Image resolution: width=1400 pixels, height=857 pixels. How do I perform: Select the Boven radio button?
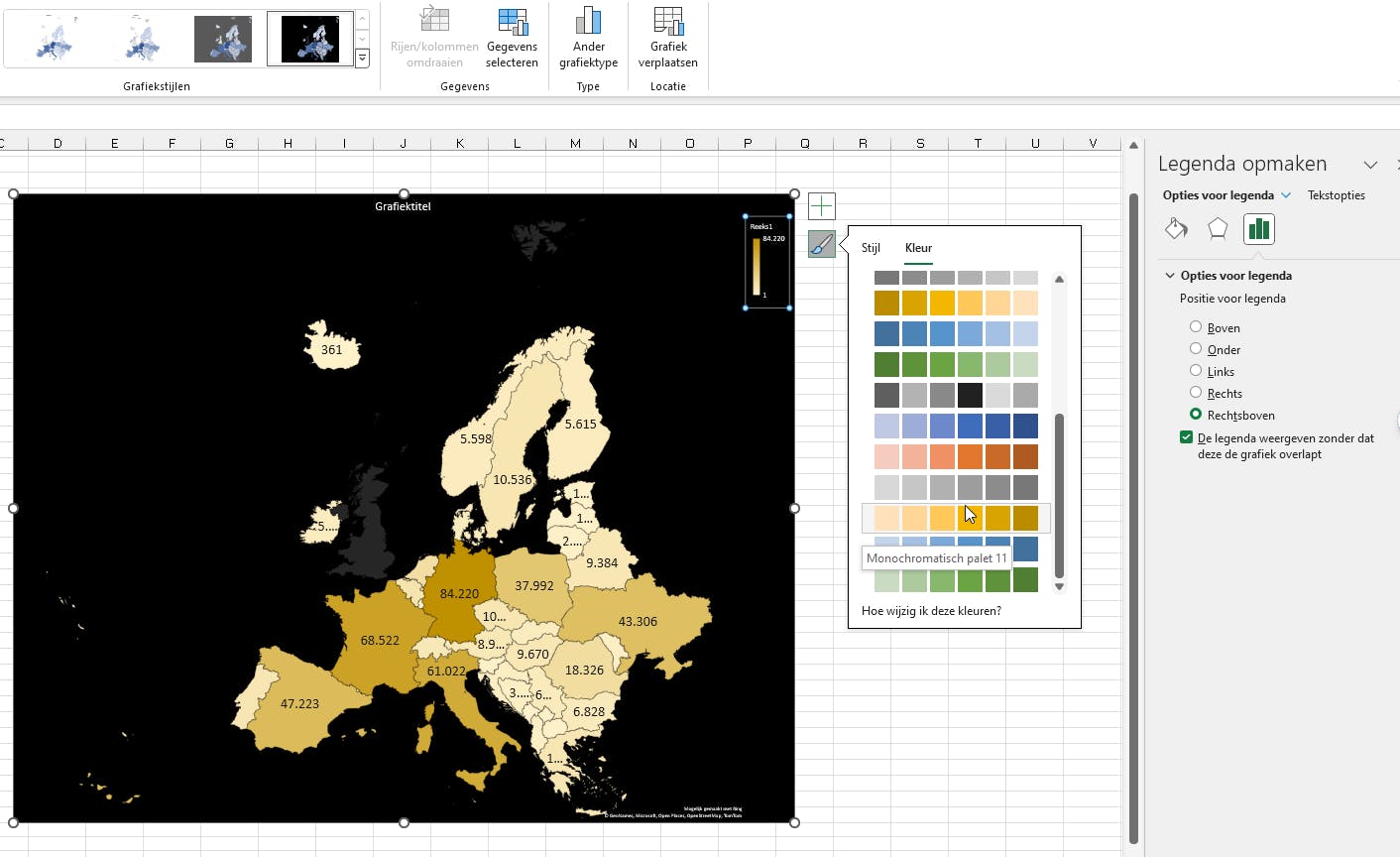click(1196, 327)
